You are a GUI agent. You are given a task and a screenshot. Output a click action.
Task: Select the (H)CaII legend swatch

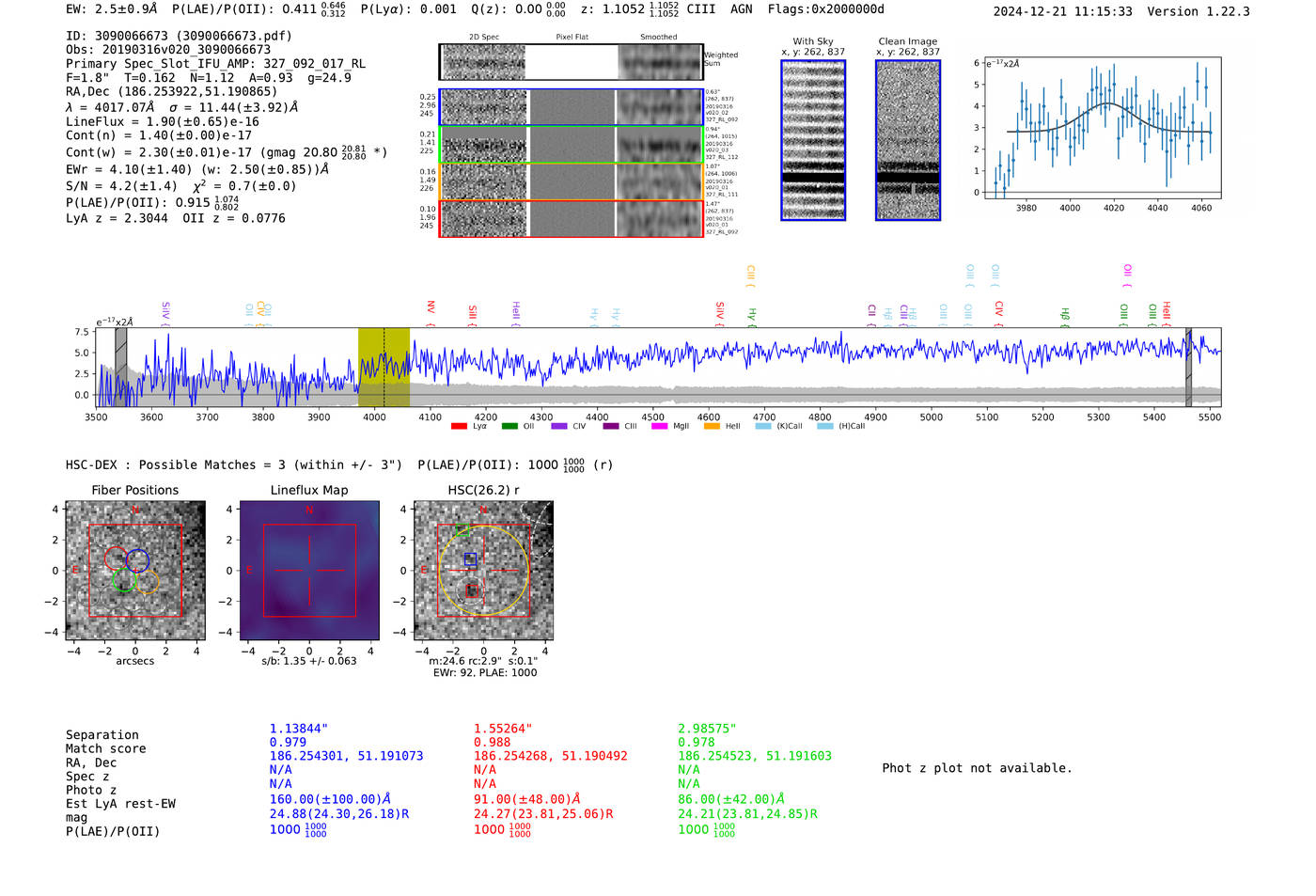point(825,426)
